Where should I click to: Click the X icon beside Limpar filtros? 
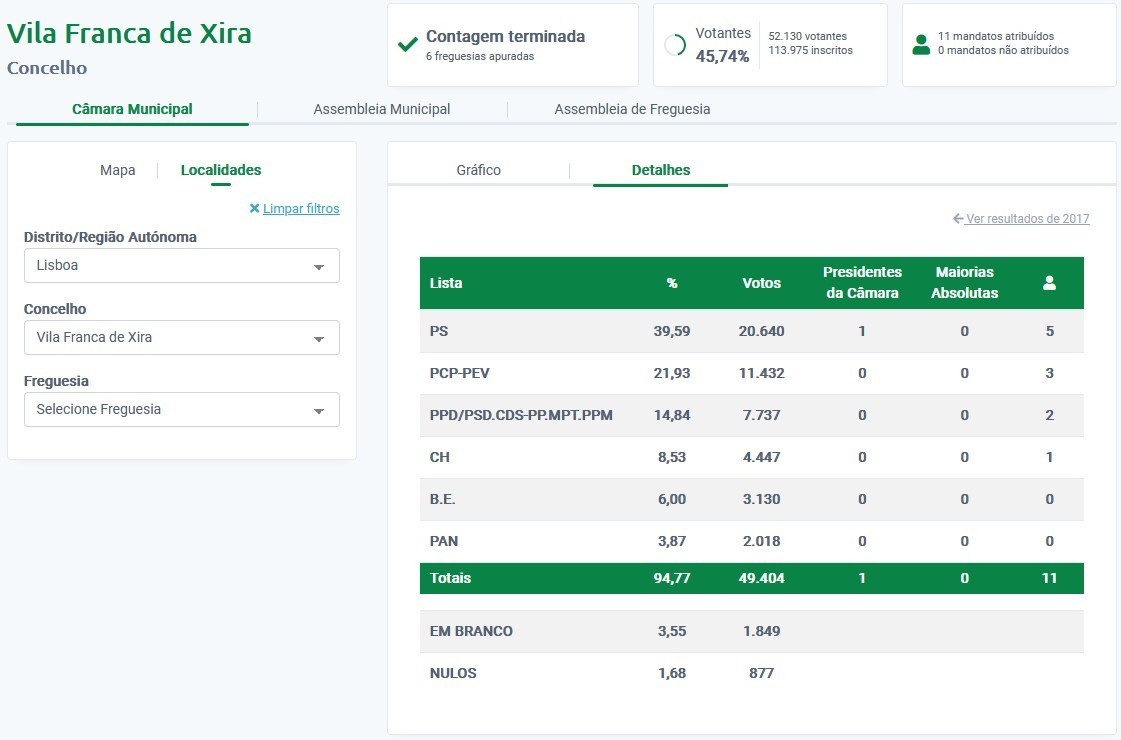[254, 209]
